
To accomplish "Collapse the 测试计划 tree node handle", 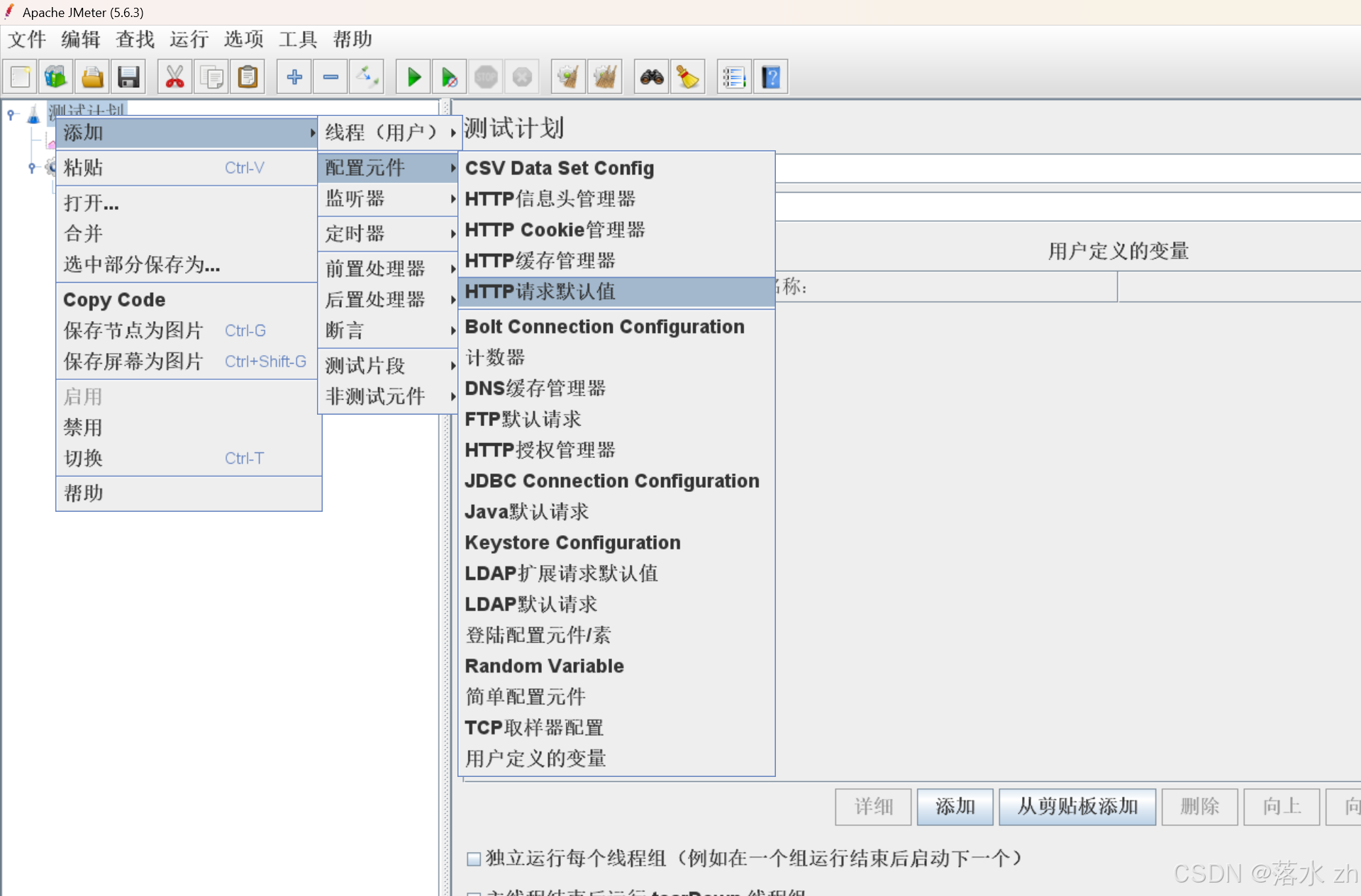I will pyautogui.click(x=11, y=114).
